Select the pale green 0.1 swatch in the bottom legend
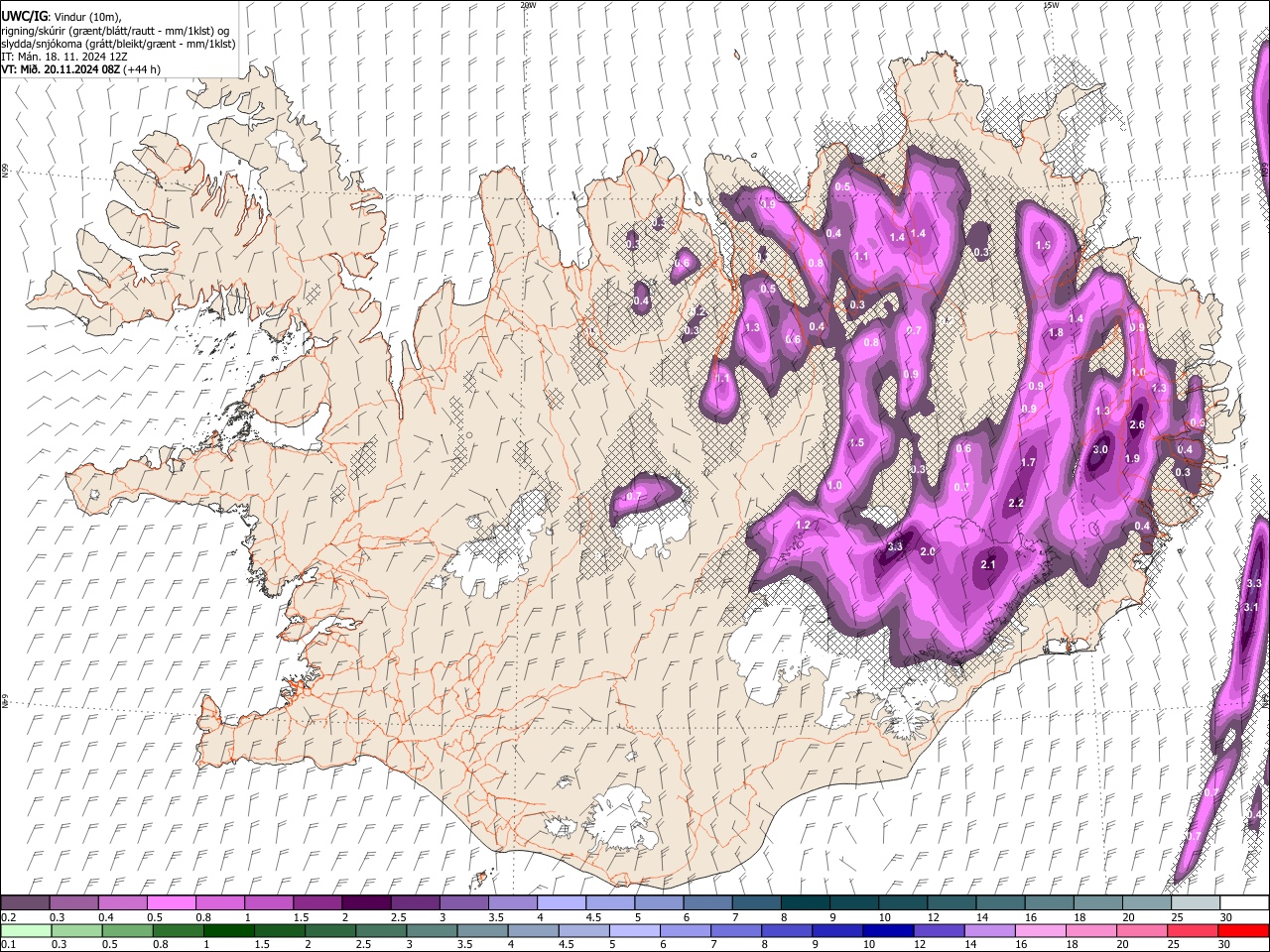This screenshot has width=1270, height=952. [x=26, y=930]
